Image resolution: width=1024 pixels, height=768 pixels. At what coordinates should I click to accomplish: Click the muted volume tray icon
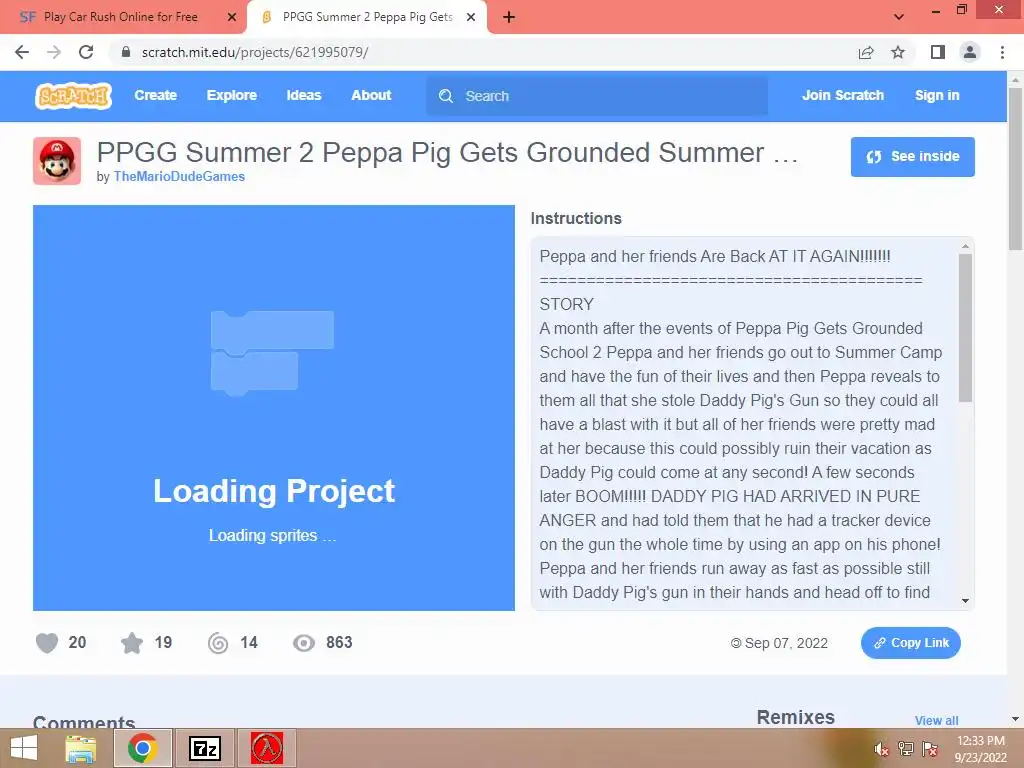[881, 749]
